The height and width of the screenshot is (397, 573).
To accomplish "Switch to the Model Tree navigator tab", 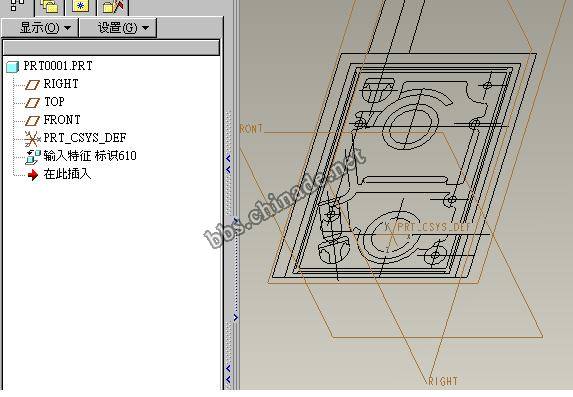I will click(17, 6).
